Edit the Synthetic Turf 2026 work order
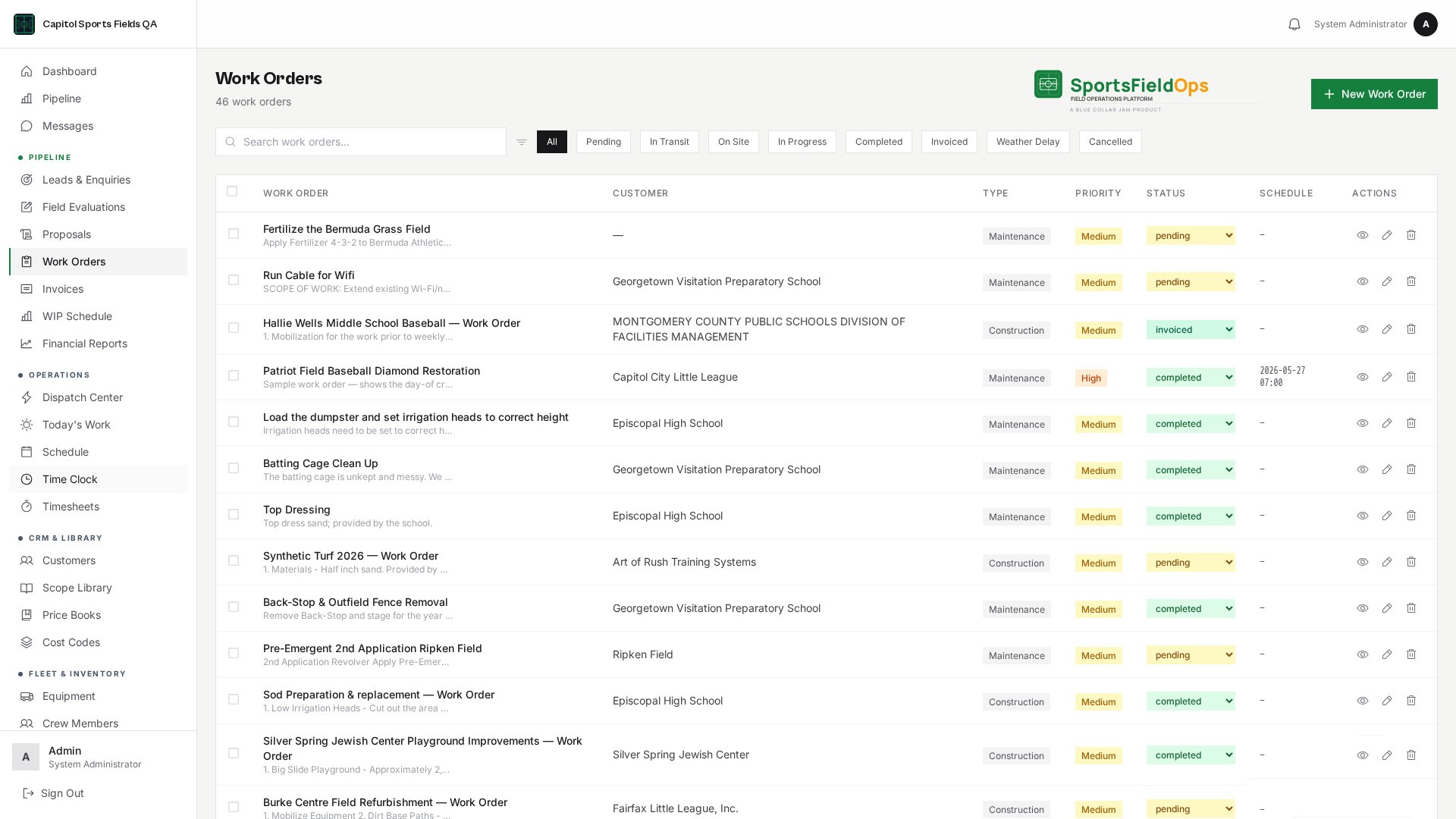Image resolution: width=1456 pixels, height=819 pixels. click(x=1387, y=562)
